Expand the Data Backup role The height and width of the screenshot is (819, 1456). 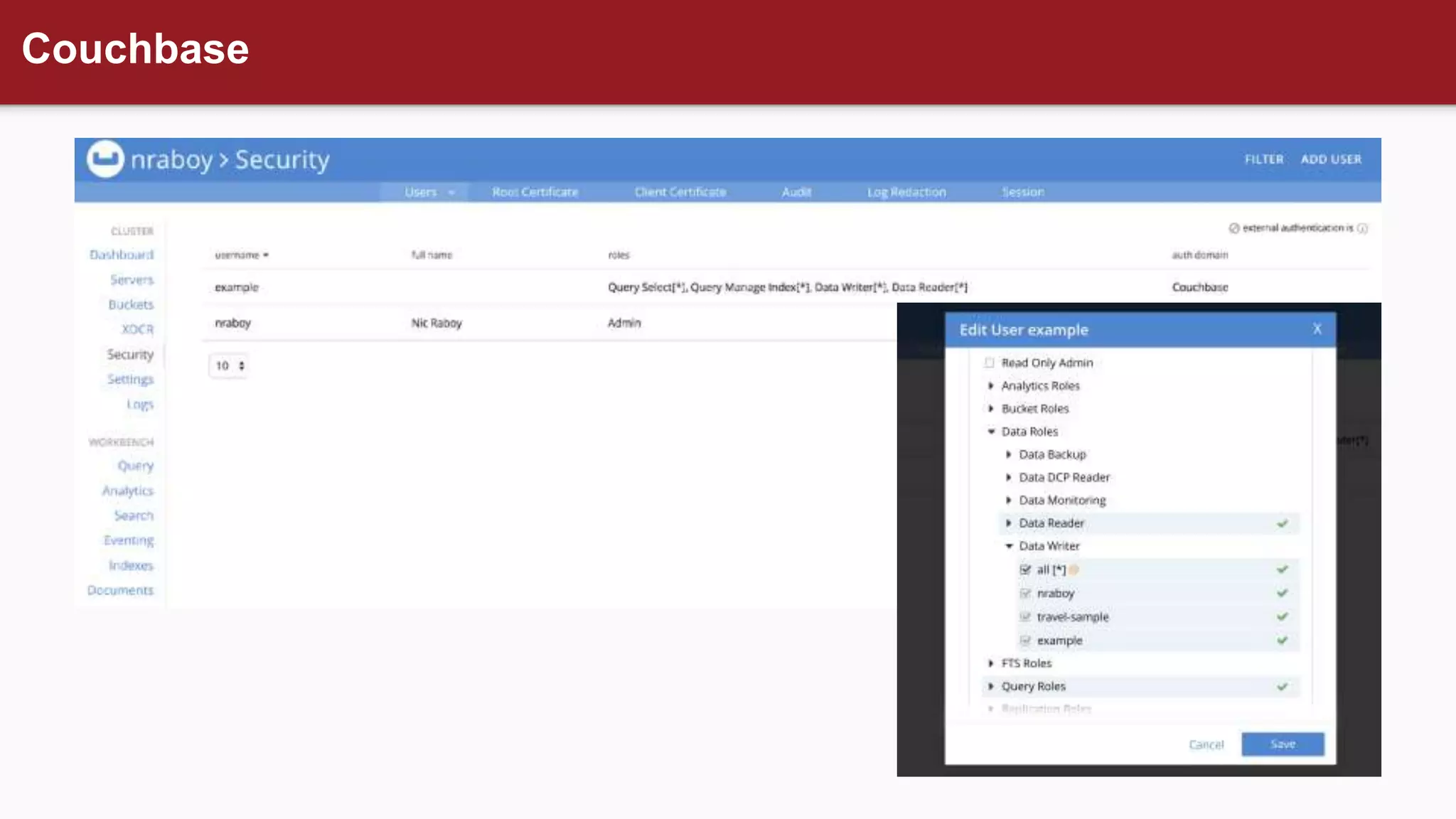[1008, 454]
